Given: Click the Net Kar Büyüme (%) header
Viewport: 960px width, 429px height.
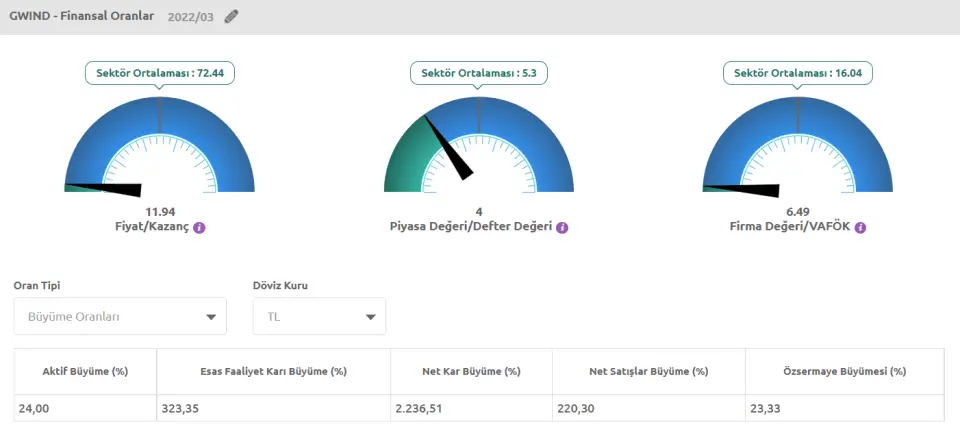Looking at the screenshot, I should point(471,371).
